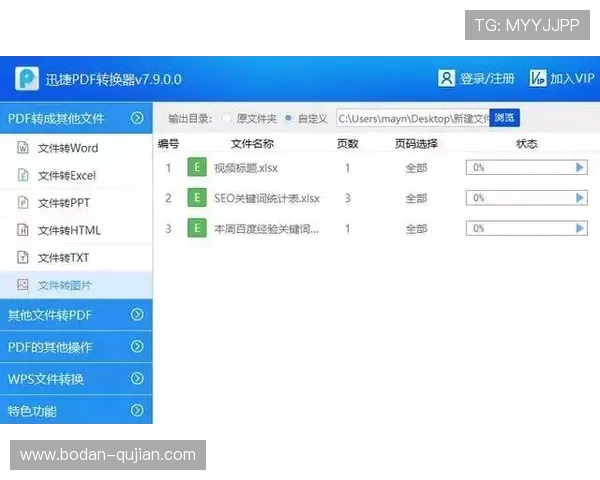Choose the 文件转HTML option
This screenshot has width=600, height=480.
coord(69,230)
